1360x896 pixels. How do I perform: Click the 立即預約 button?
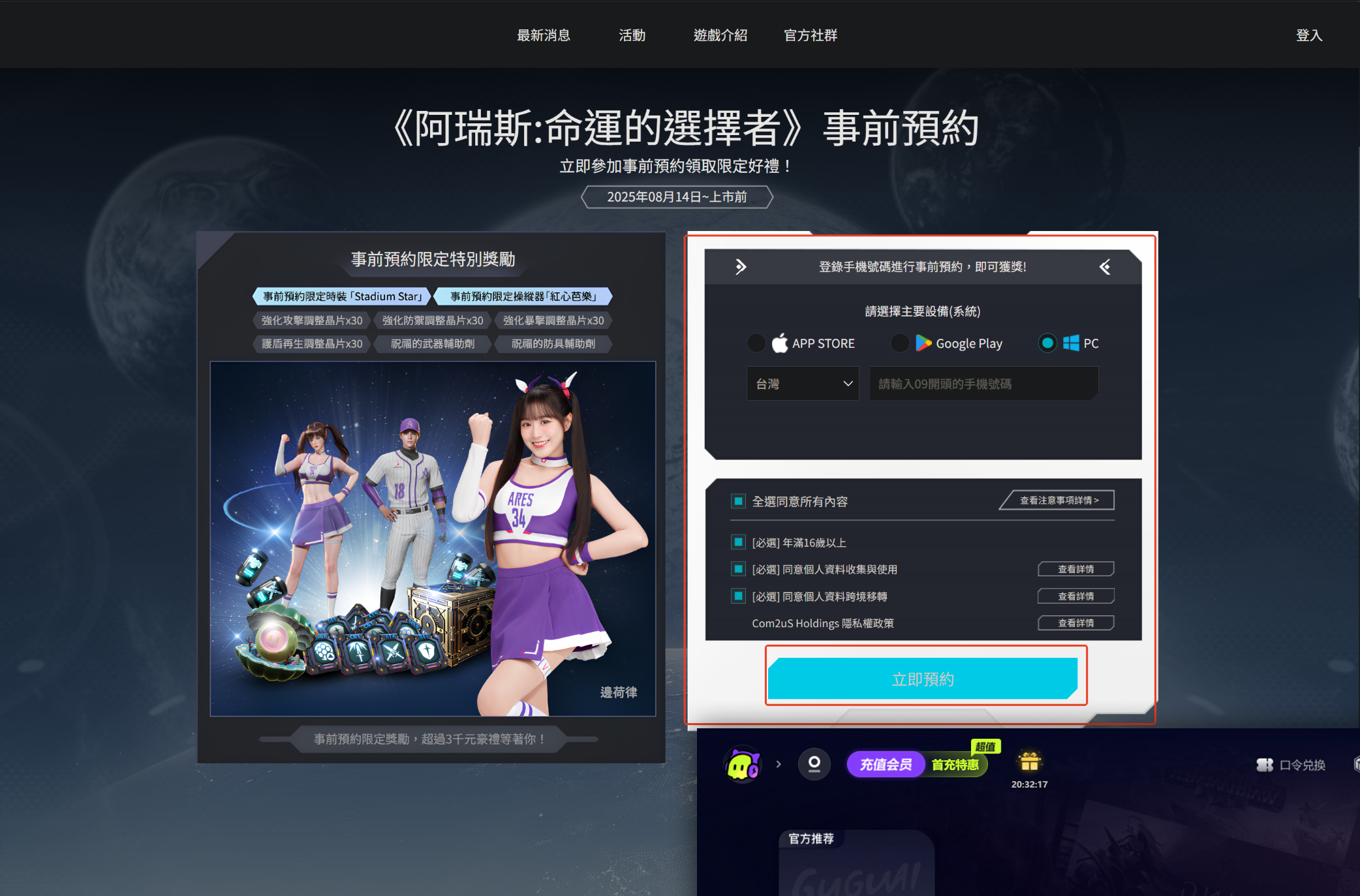(x=923, y=679)
